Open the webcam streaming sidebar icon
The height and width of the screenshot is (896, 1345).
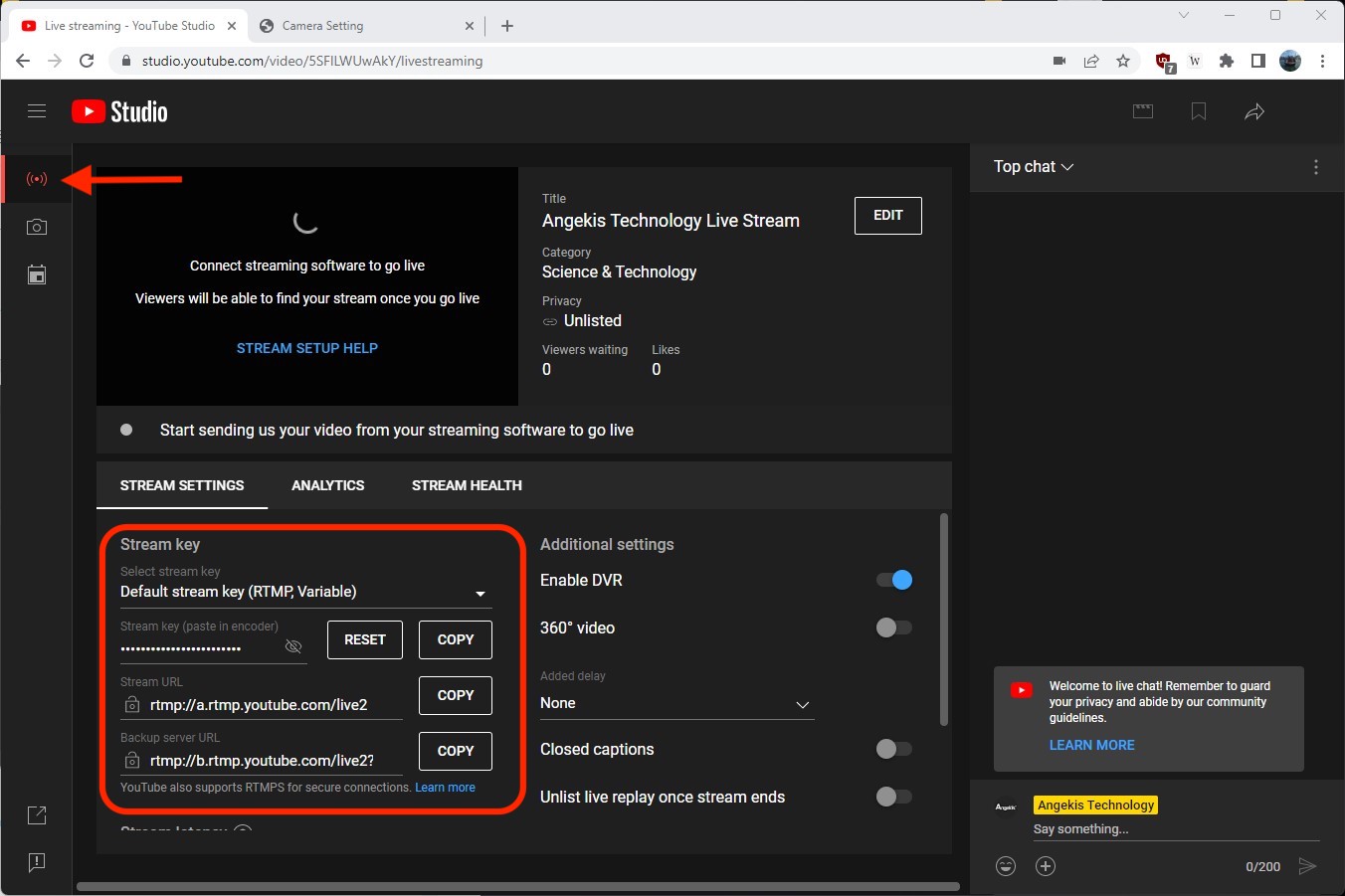point(36,227)
